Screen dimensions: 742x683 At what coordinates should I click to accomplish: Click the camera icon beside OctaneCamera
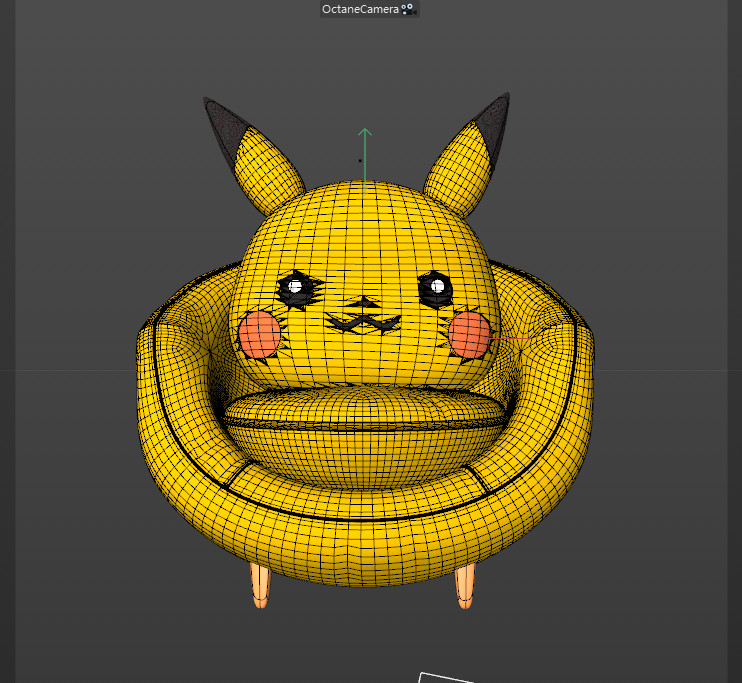tap(408, 9)
